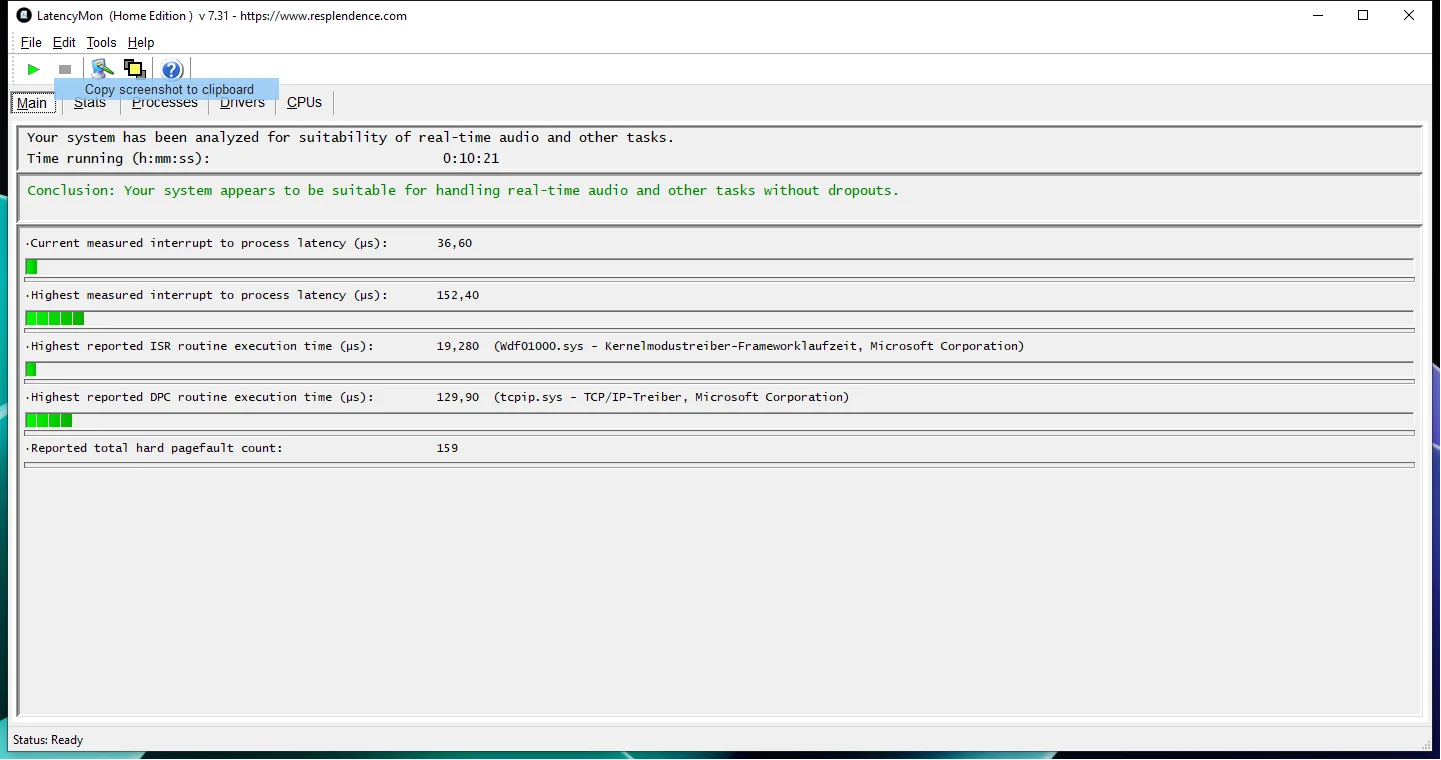This screenshot has height=760, width=1441.
Task: Click the "Reported total hard pagefault count" label
Action: pyautogui.click(x=155, y=448)
